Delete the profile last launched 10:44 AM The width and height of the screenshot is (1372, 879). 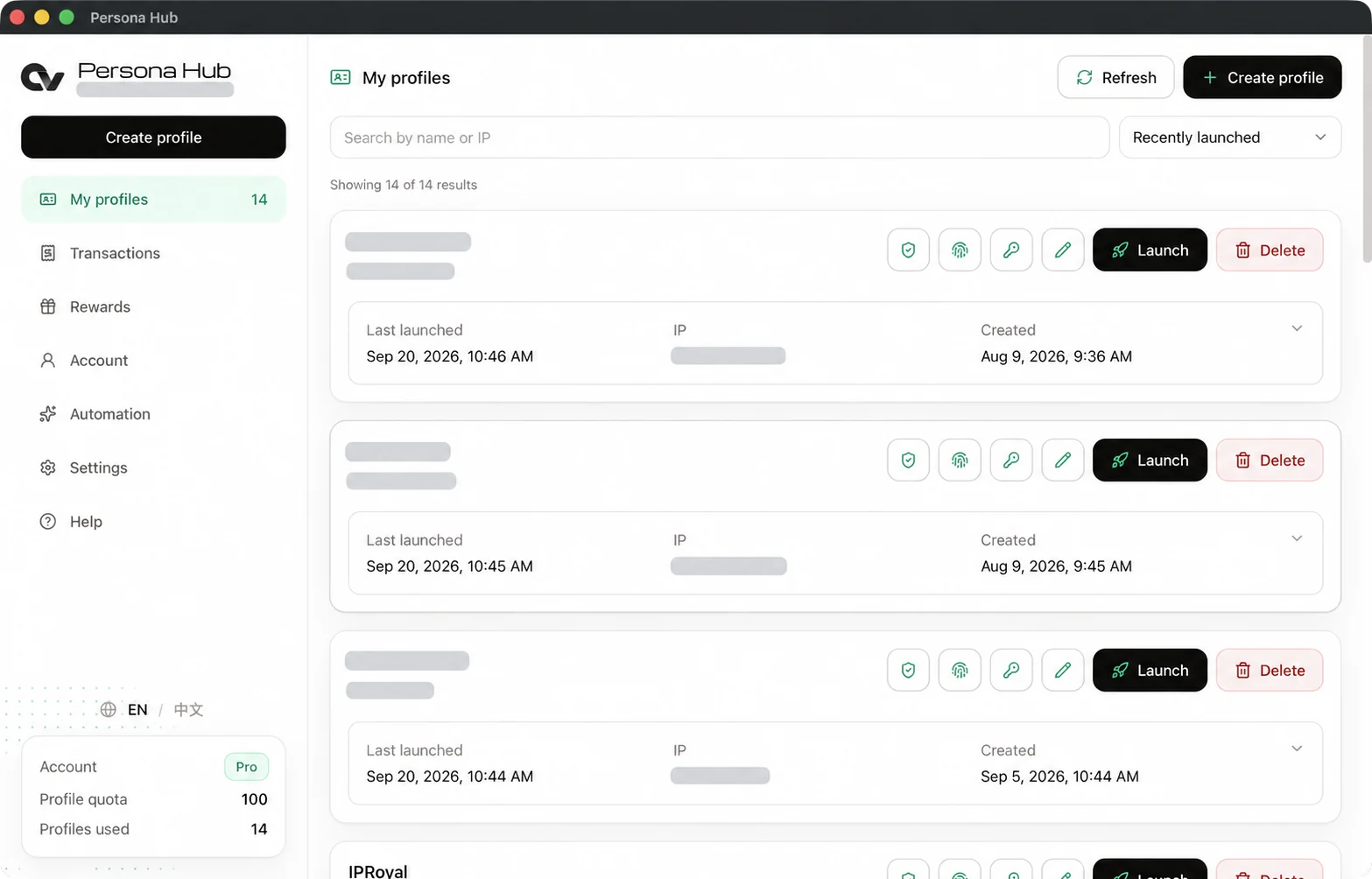1270,670
